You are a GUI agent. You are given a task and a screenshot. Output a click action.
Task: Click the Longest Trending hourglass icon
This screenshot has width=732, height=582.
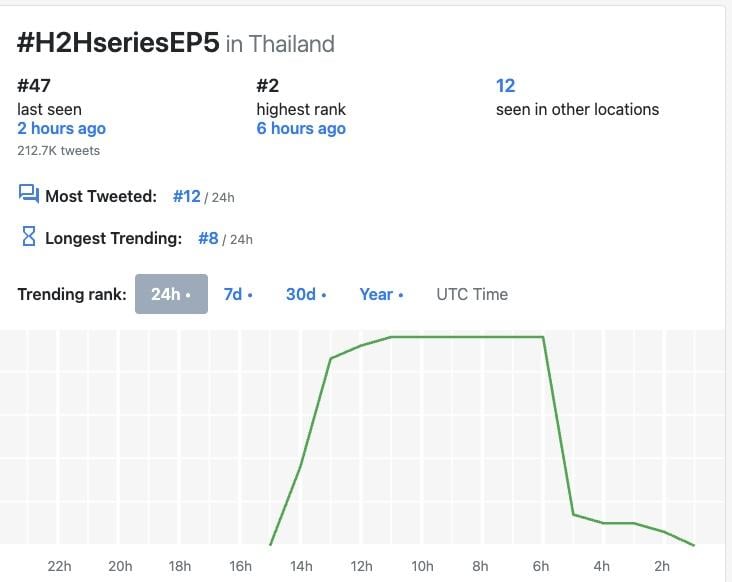[x=28, y=238]
